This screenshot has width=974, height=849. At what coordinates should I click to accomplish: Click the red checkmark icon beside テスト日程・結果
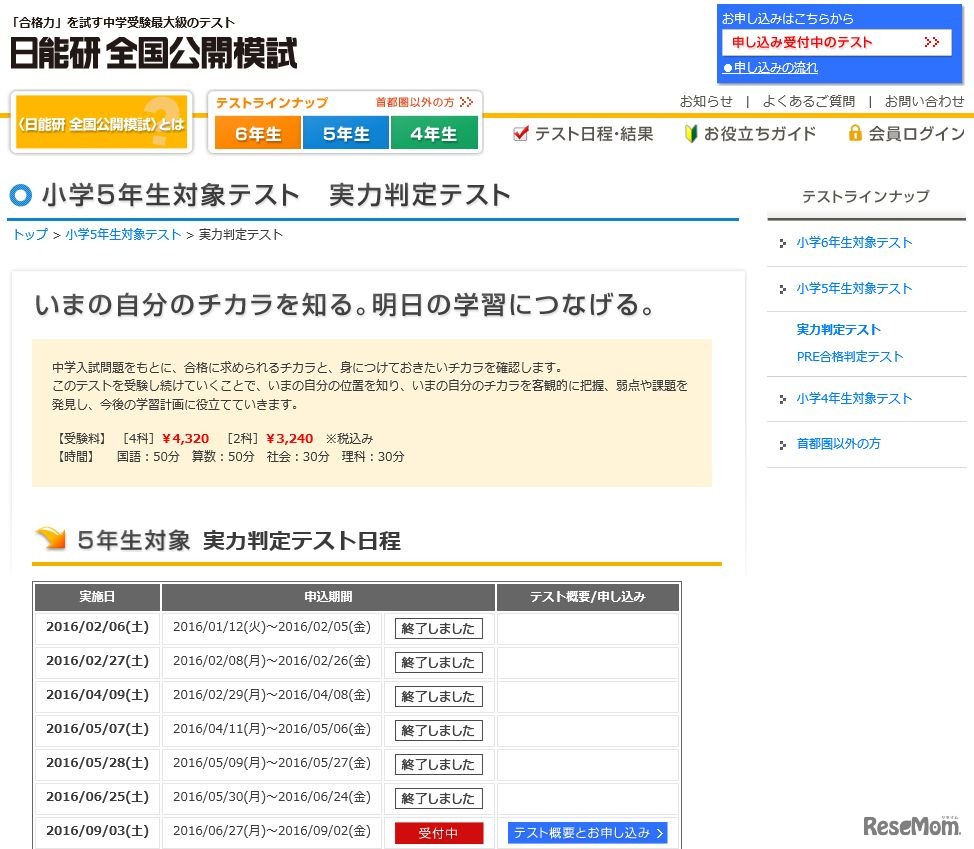click(x=520, y=133)
